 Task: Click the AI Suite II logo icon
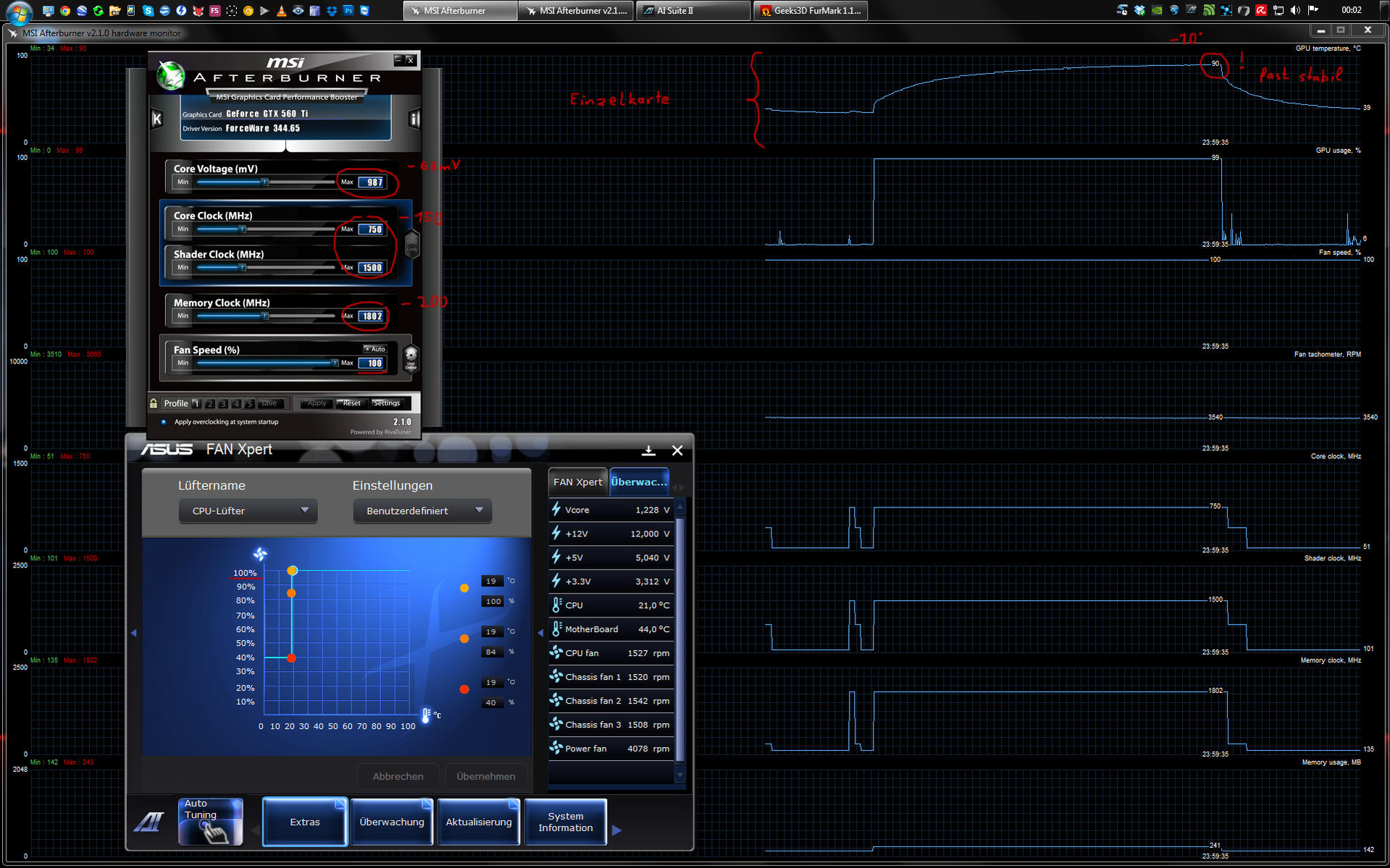pos(150,822)
